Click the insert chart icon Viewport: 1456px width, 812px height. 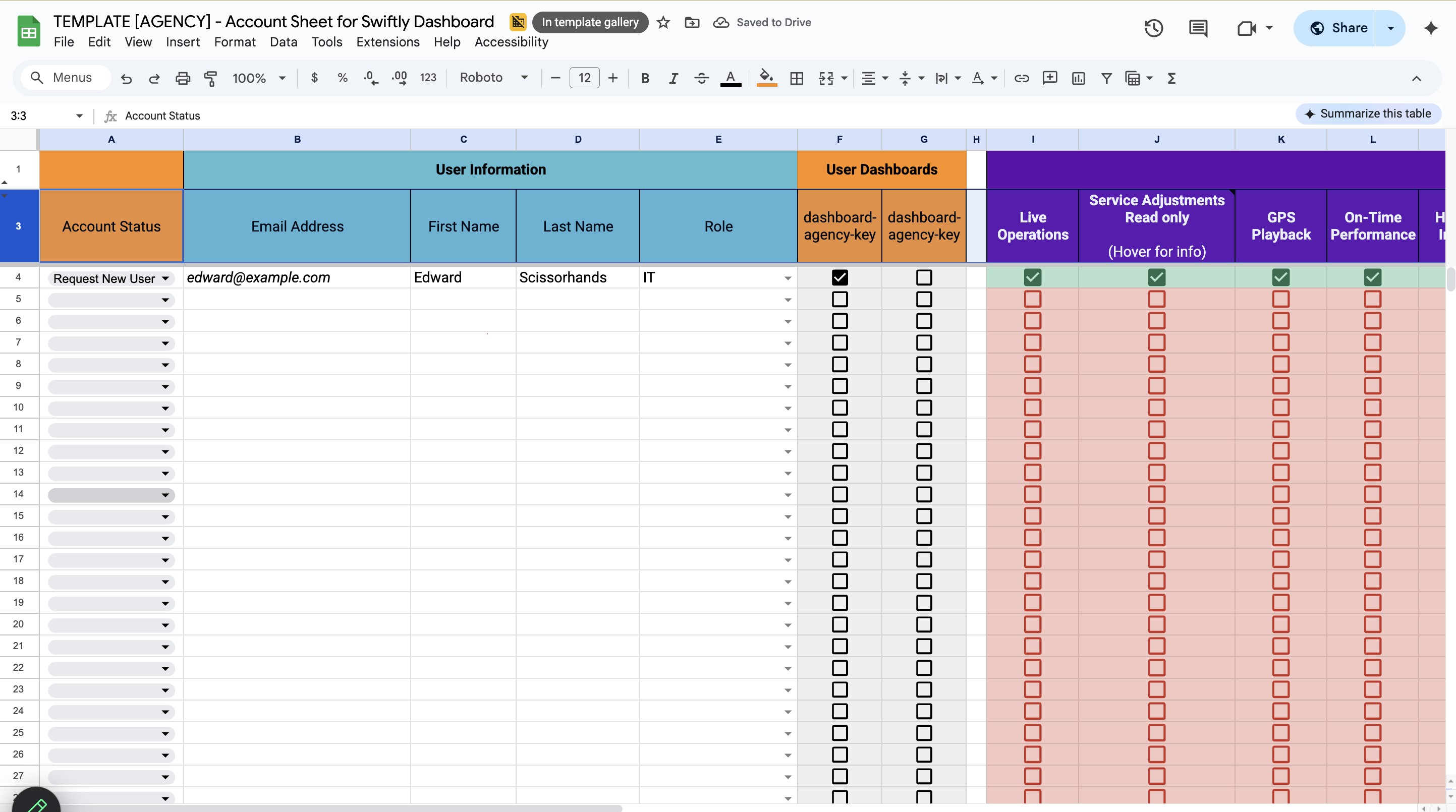(x=1078, y=78)
